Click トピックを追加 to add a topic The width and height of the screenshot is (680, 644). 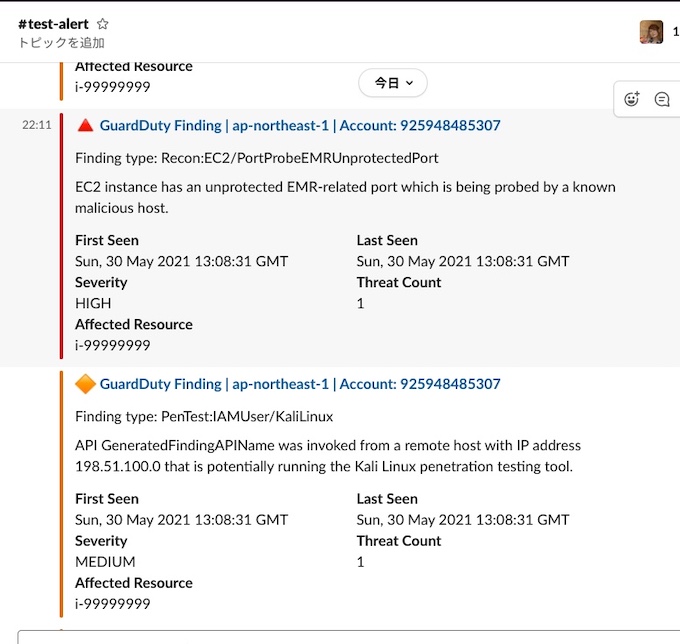(x=61, y=42)
